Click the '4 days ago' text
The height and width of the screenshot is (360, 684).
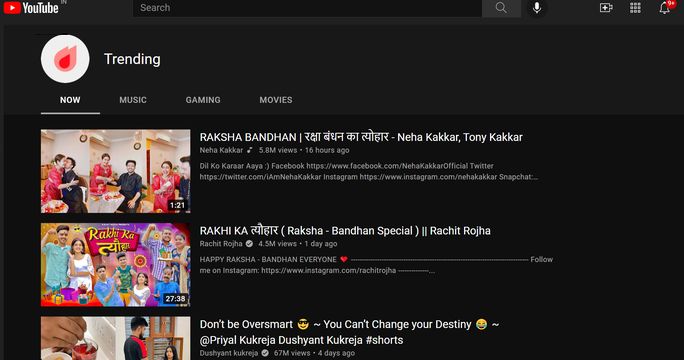coord(336,353)
